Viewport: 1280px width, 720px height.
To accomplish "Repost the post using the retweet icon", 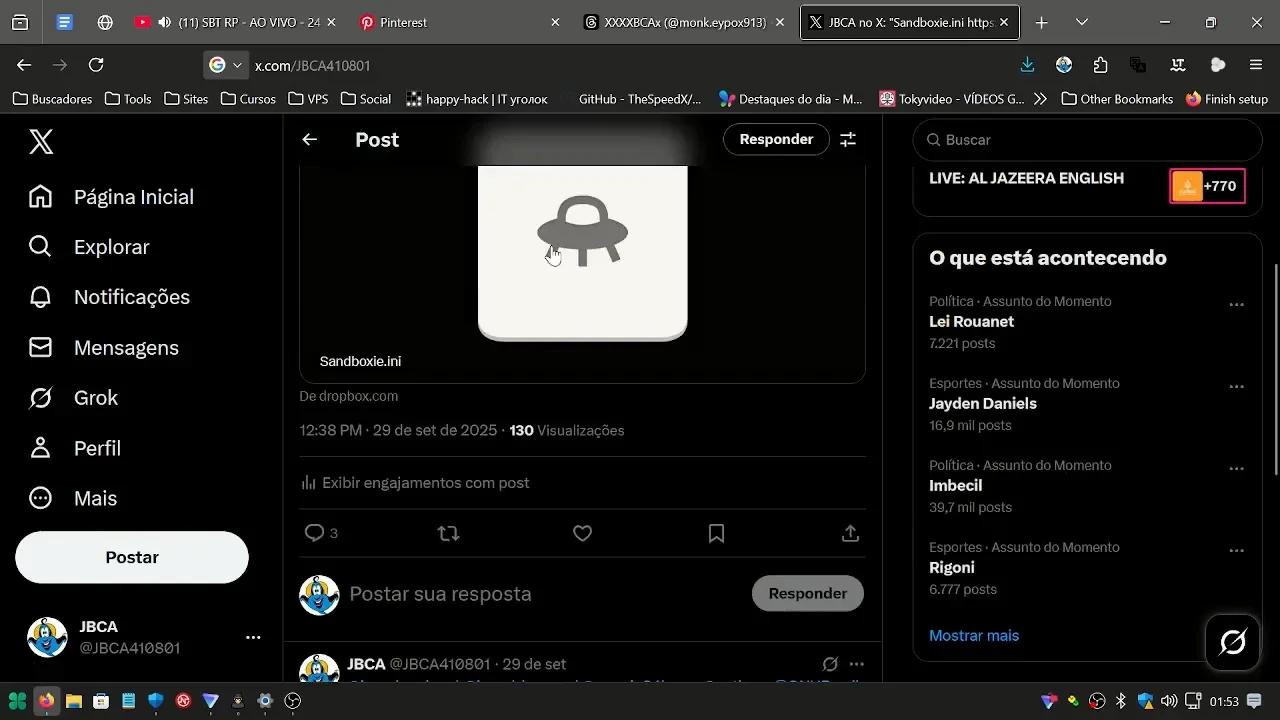I will [449, 534].
